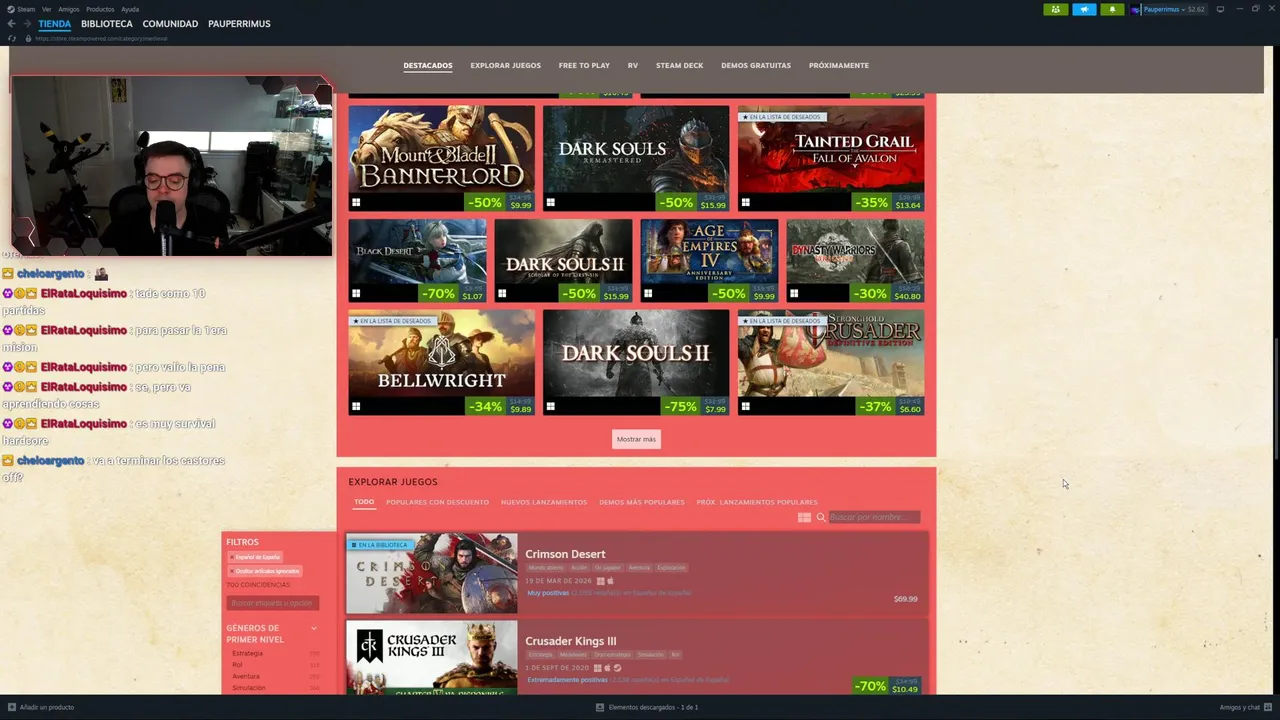Image resolution: width=1280 pixels, height=720 pixels.
Task: Open the Crimson Desert title link
Action: (565, 554)
